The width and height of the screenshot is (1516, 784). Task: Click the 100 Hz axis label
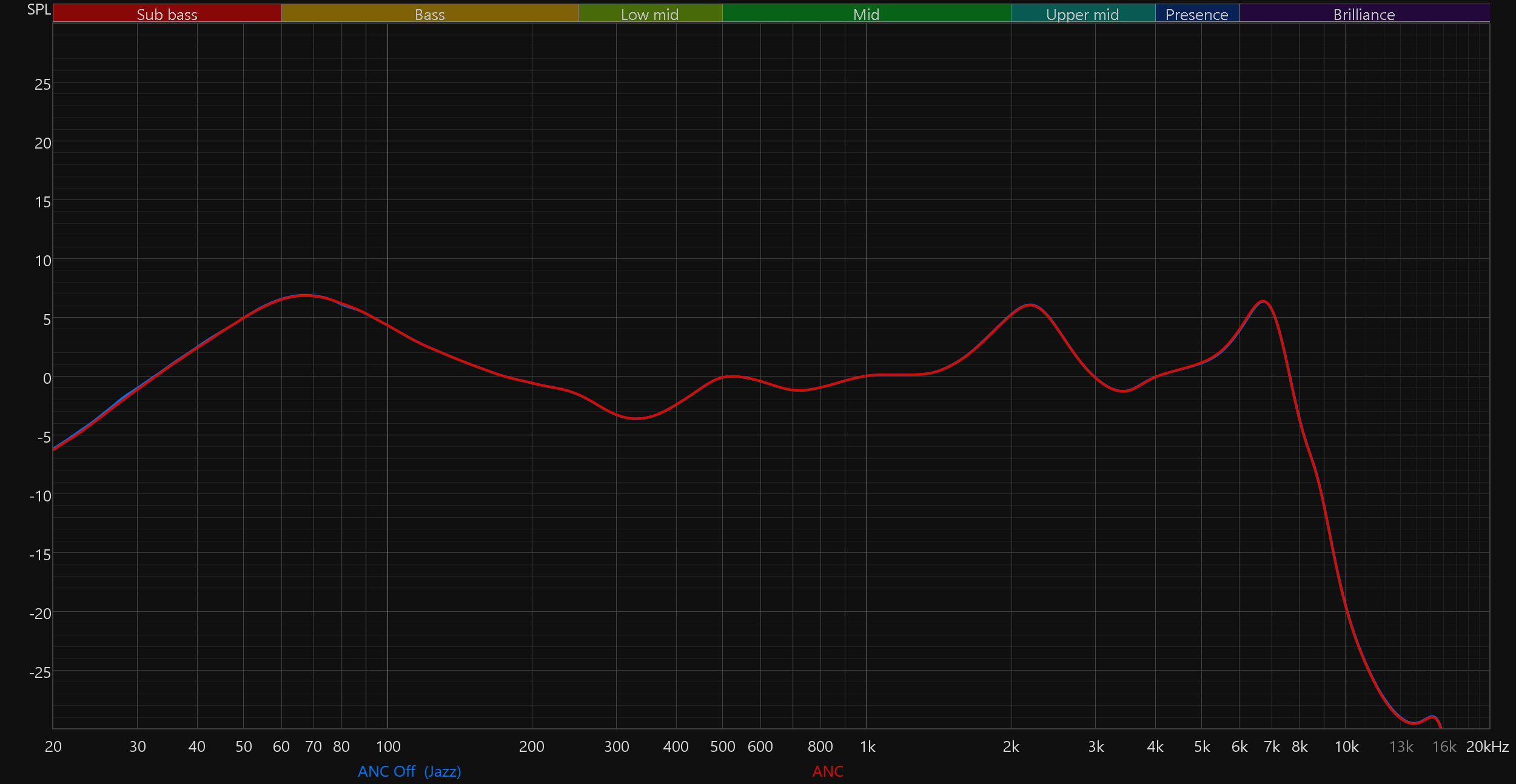point(388,746)
